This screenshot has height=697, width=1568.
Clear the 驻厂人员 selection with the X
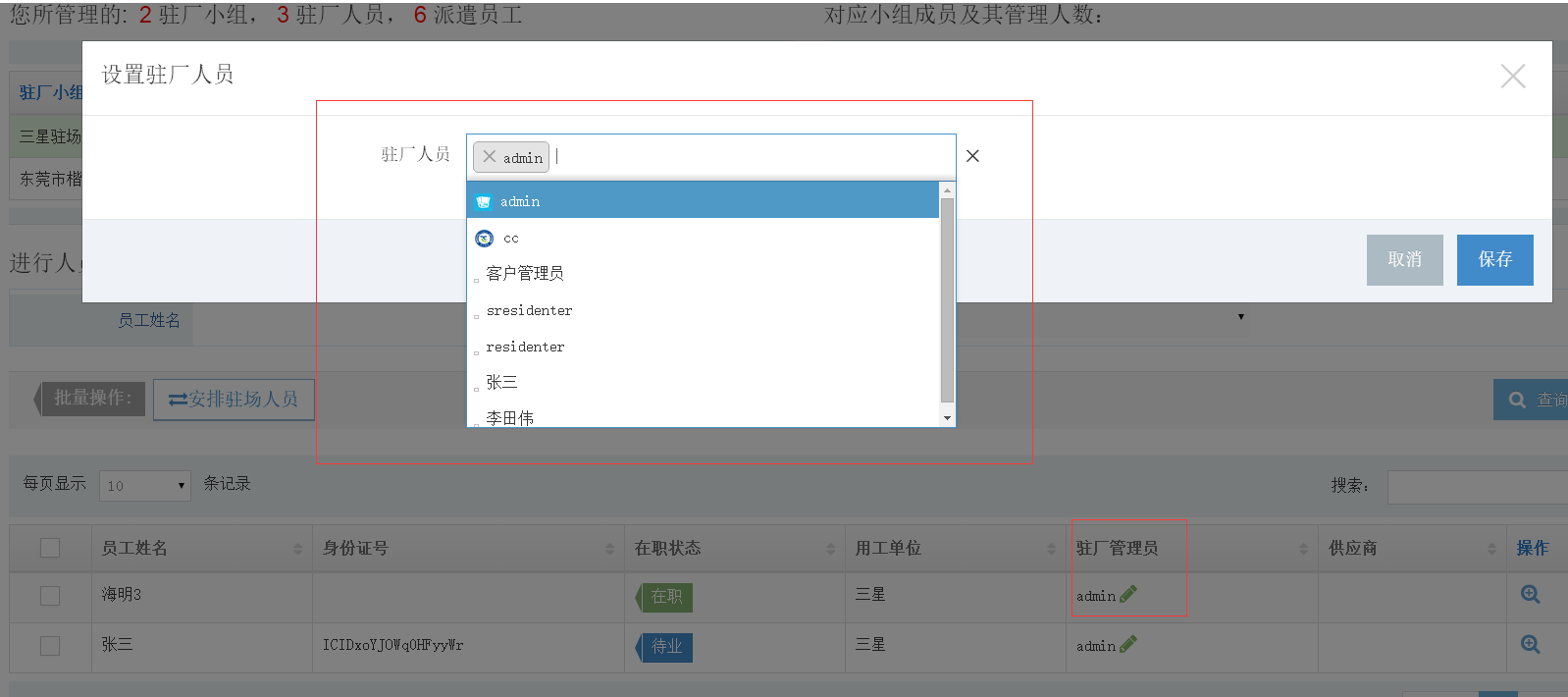[972, 156]
